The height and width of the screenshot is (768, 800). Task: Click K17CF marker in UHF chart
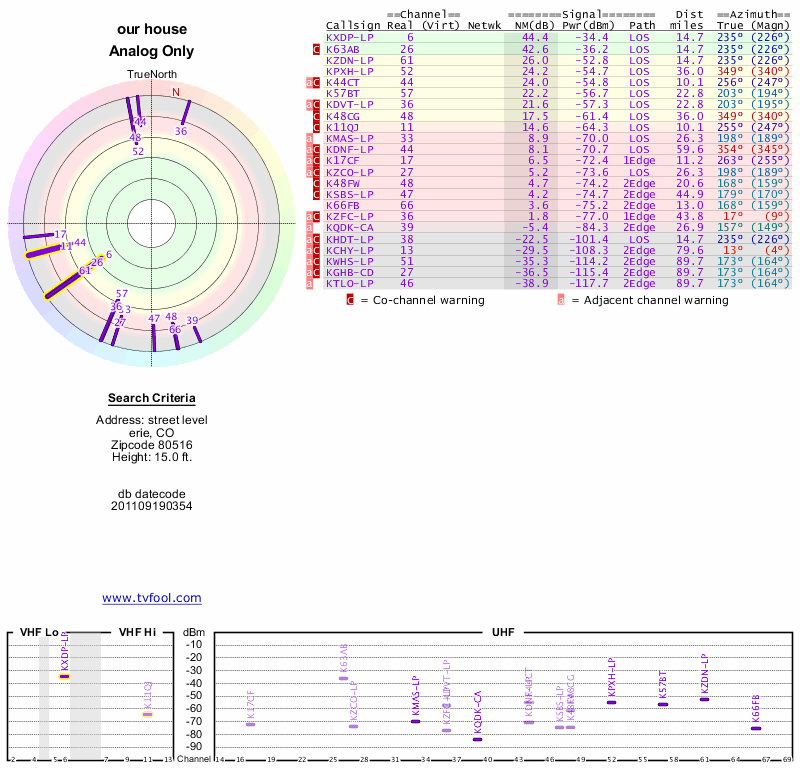[251, 725]
